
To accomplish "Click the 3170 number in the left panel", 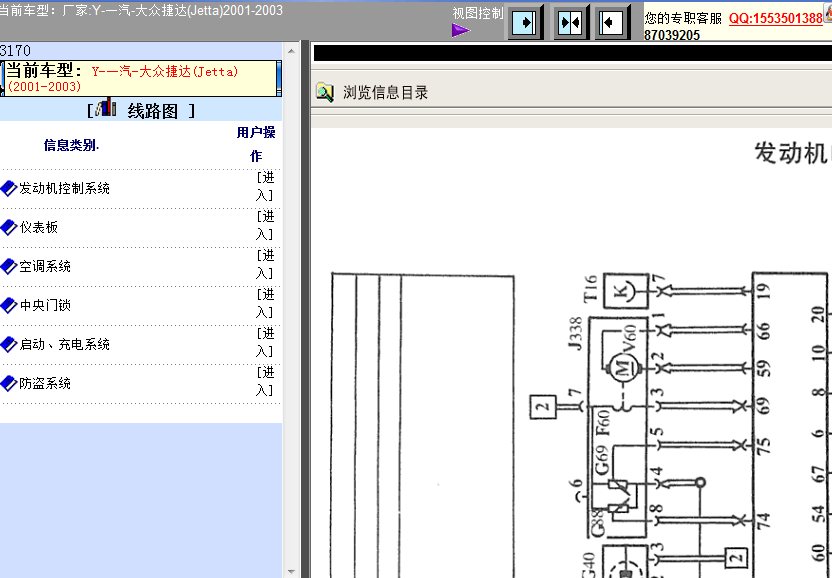I will click(15, 51).
